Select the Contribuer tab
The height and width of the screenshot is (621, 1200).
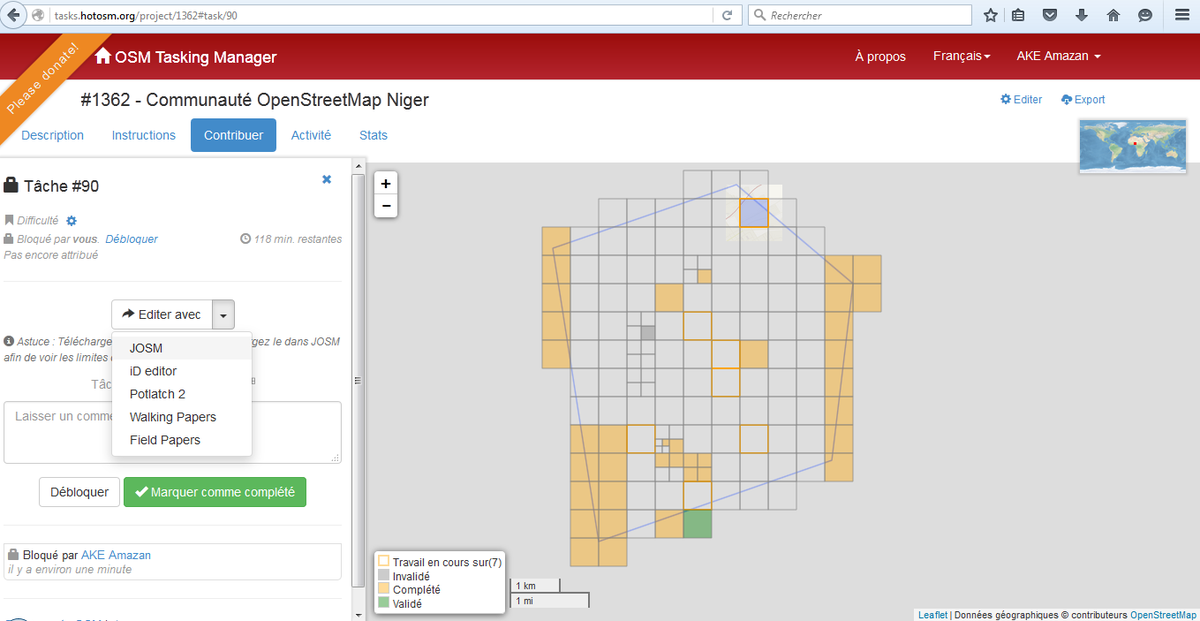tap(234, 135)
